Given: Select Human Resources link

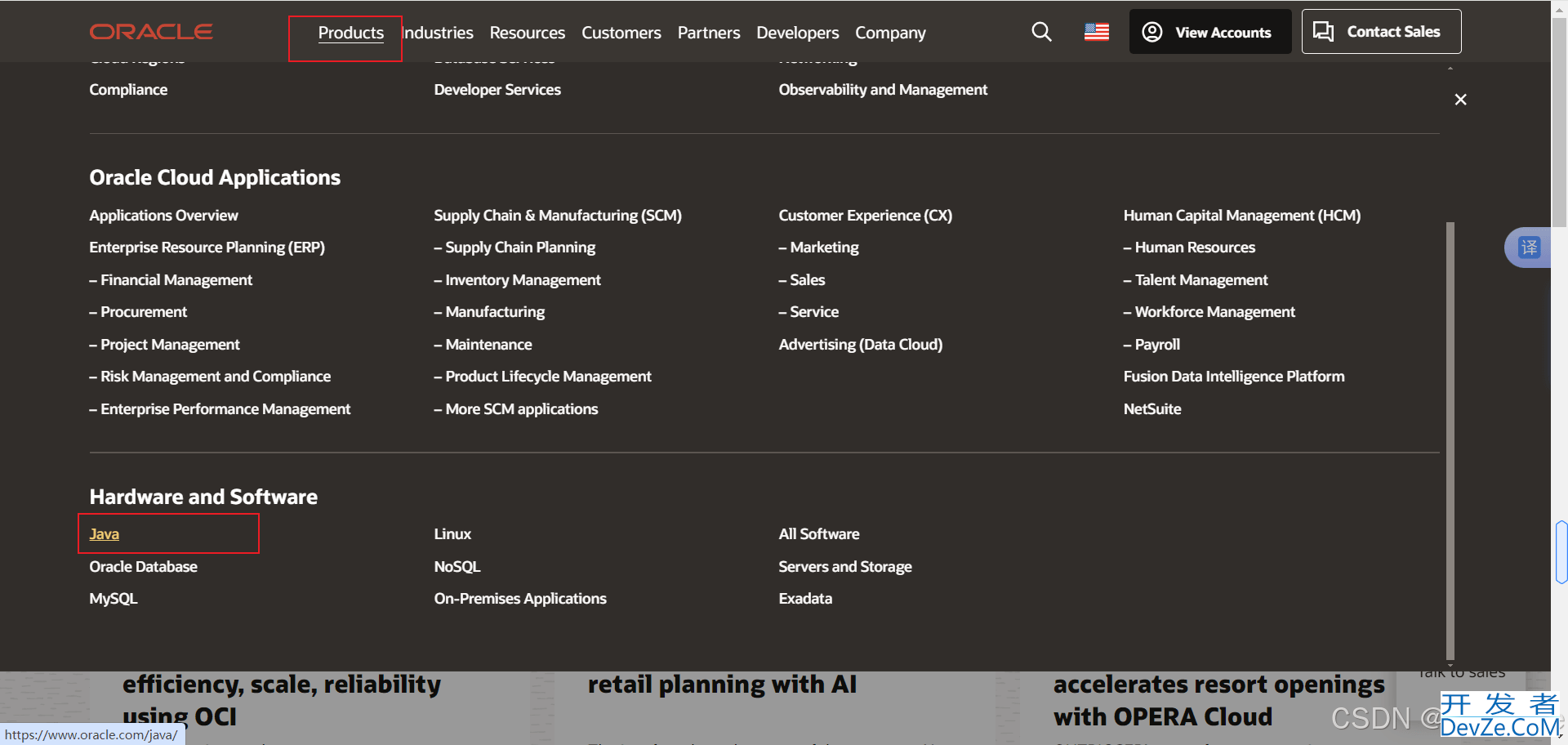Looking at the screenshot, I should coord(1189,248).
